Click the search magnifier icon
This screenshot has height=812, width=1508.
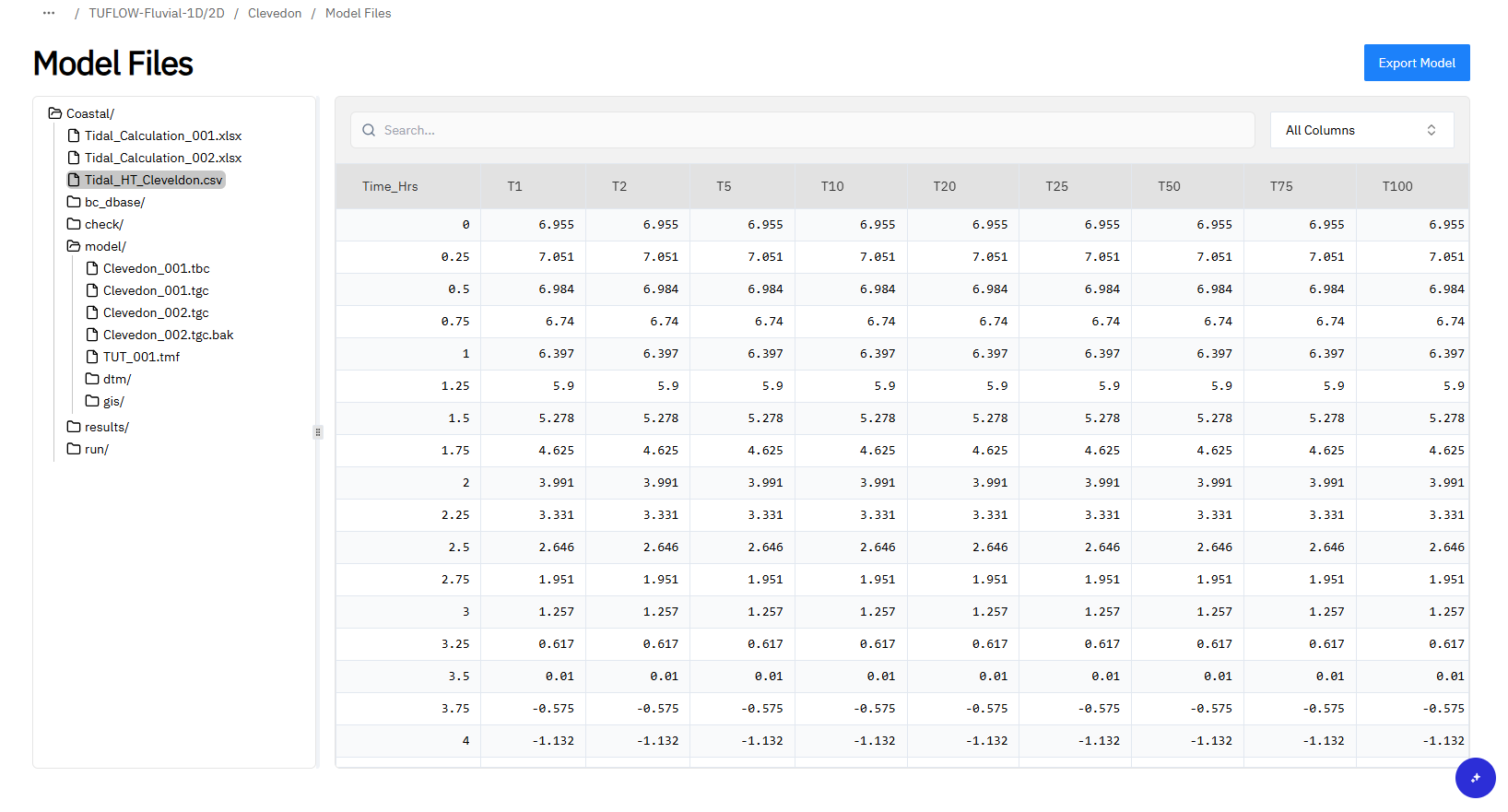point(369,130)
